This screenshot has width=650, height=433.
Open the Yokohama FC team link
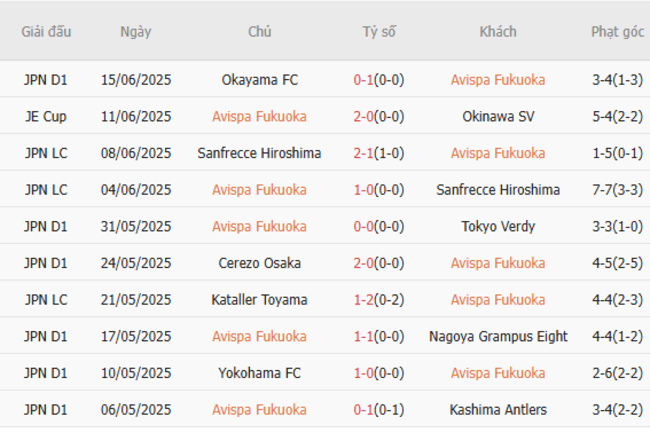(259, 373)
